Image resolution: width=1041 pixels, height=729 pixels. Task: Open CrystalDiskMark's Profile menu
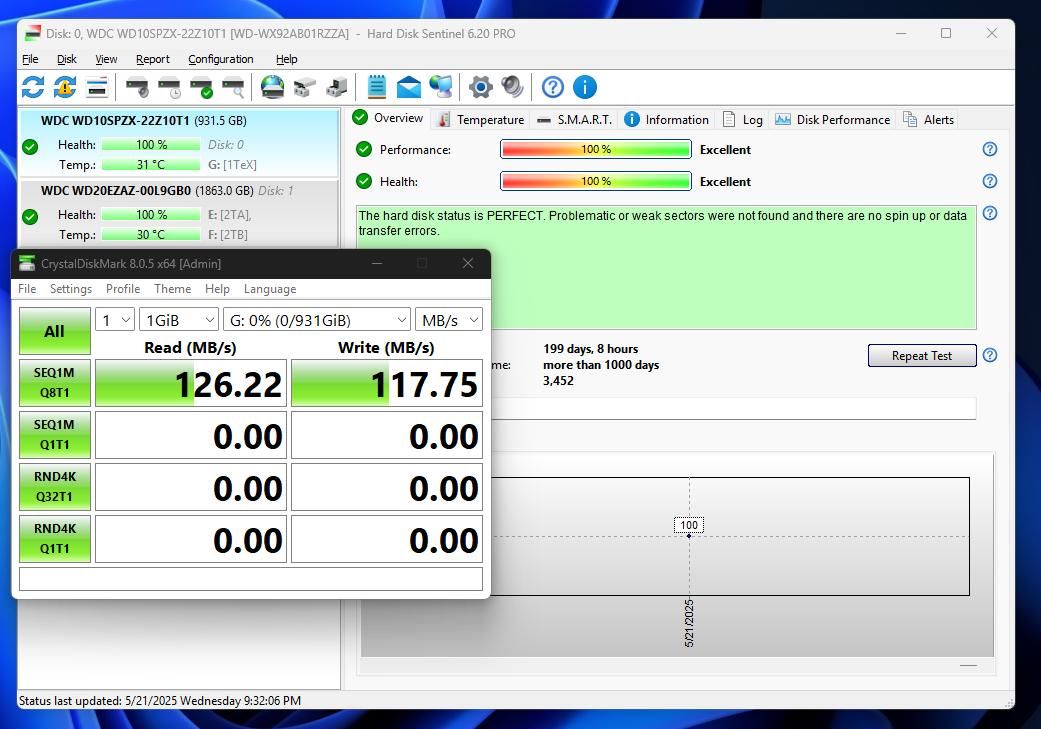(x=123, y=289)
